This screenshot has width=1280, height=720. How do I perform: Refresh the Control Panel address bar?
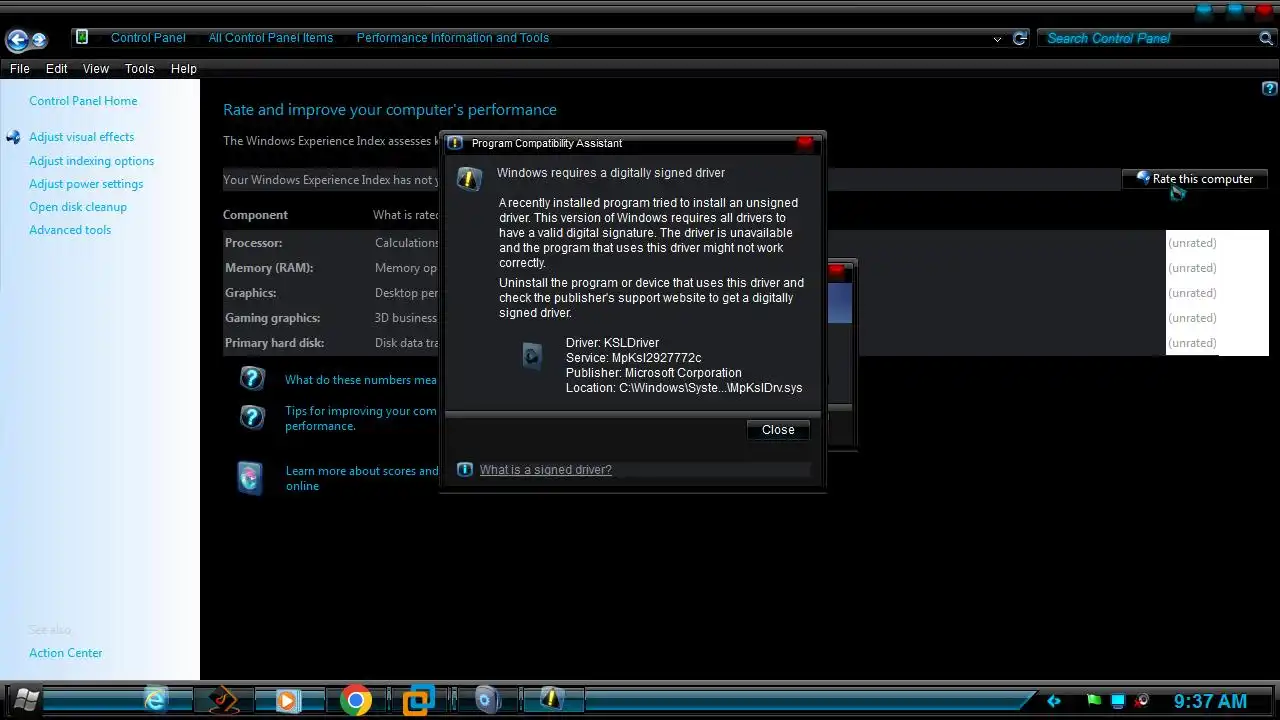click(1020, 38)
